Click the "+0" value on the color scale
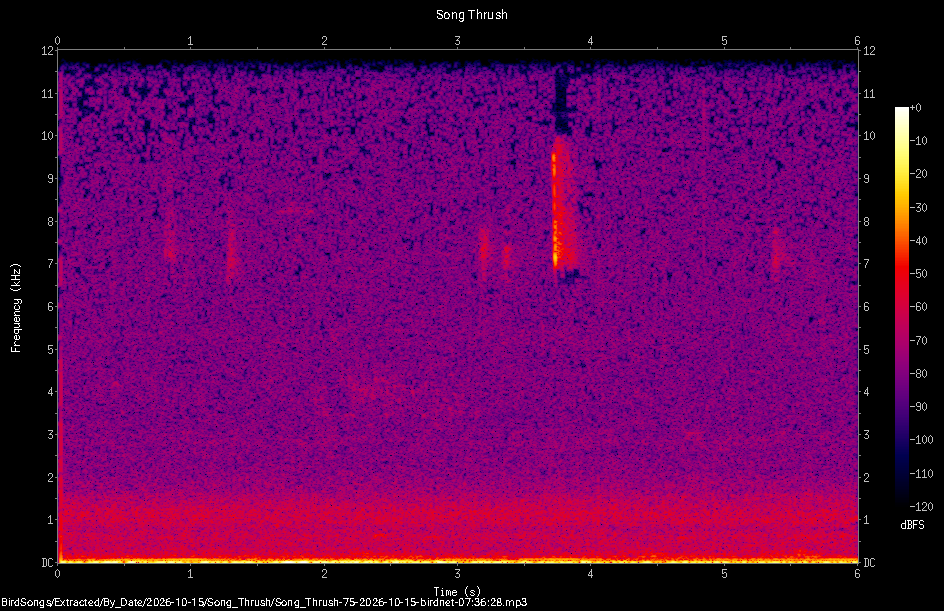 pos(915,108)
